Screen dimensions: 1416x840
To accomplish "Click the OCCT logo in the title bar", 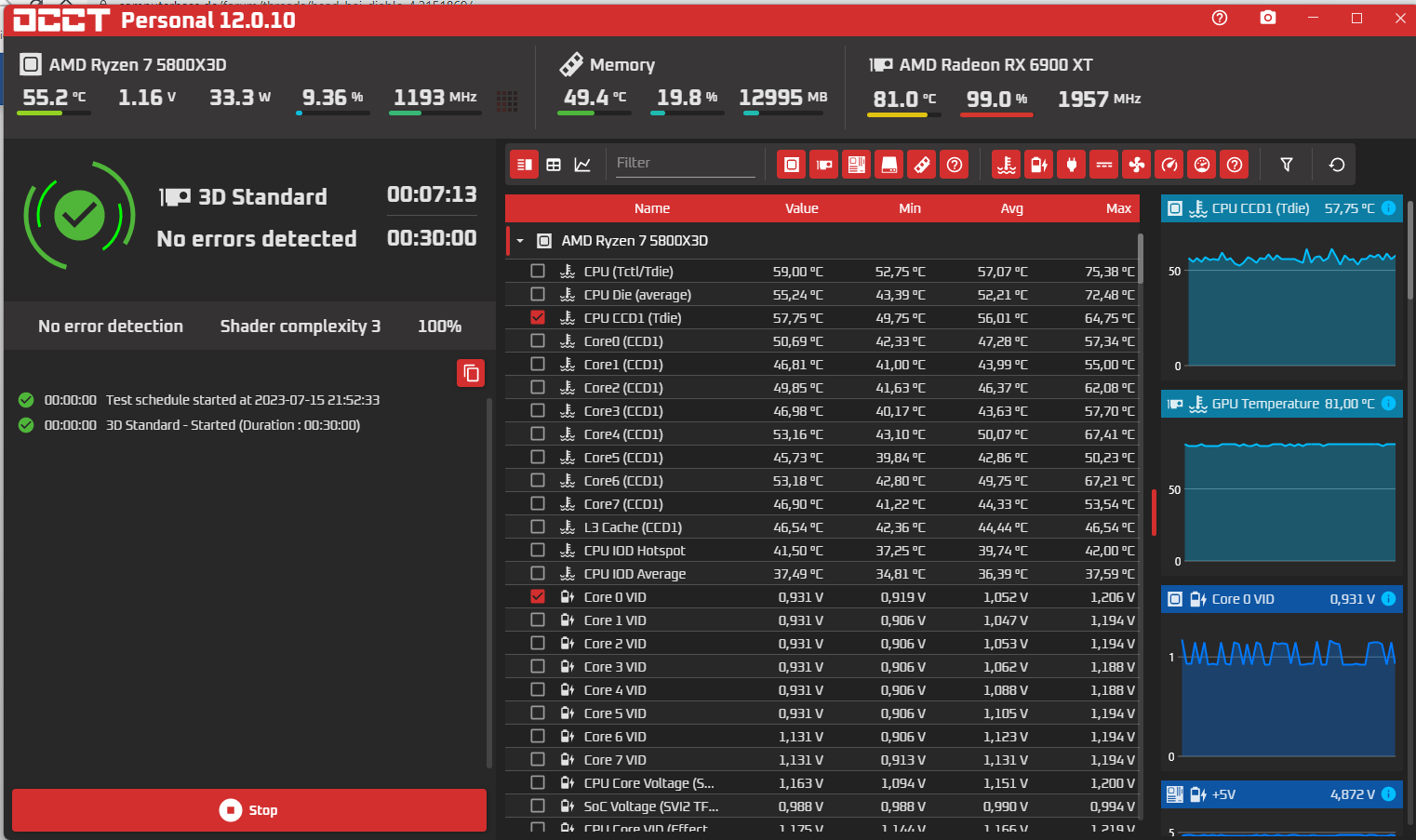I will [61, 20].
